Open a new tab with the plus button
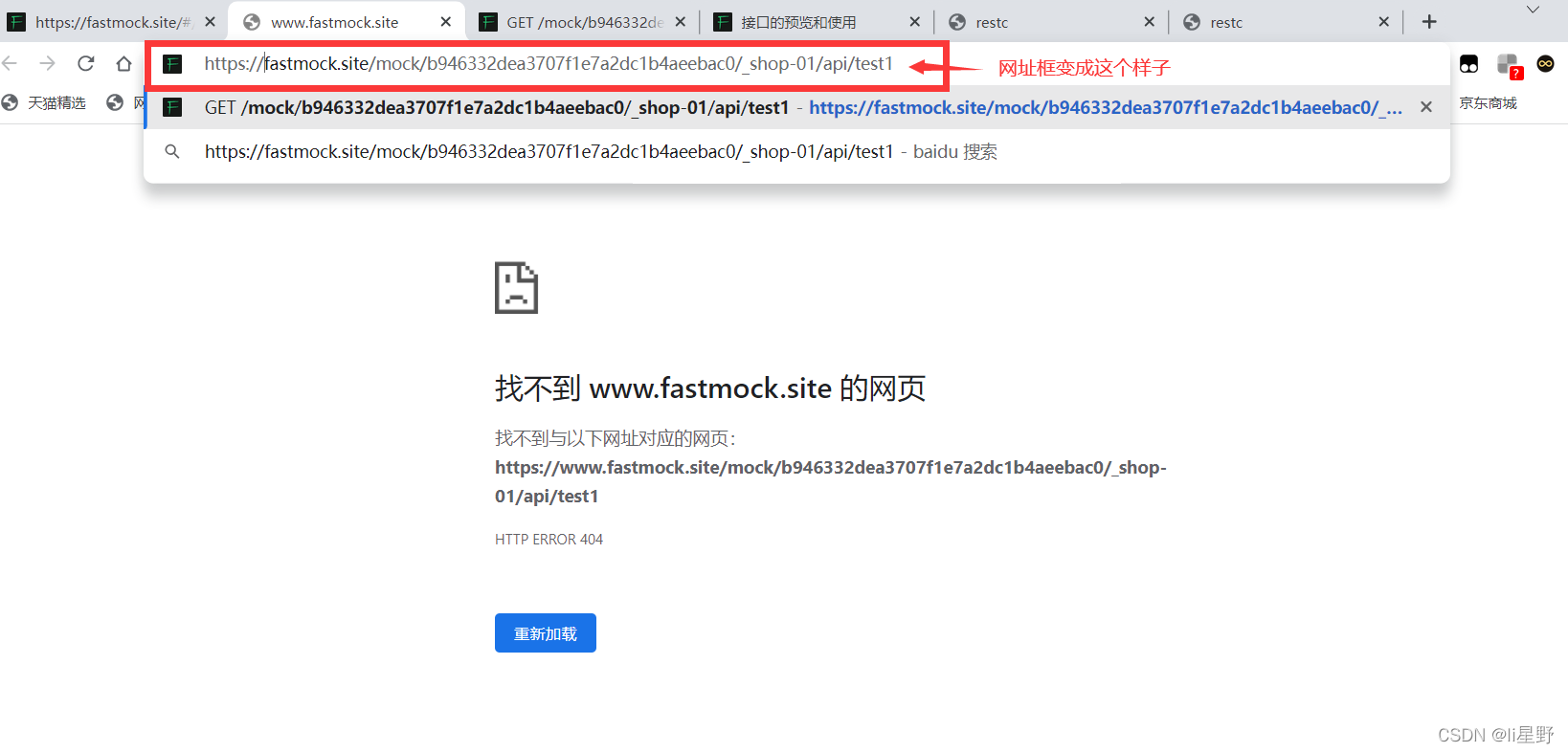This screenshot has height=753, width=1568. click(x=1429, y=22)
